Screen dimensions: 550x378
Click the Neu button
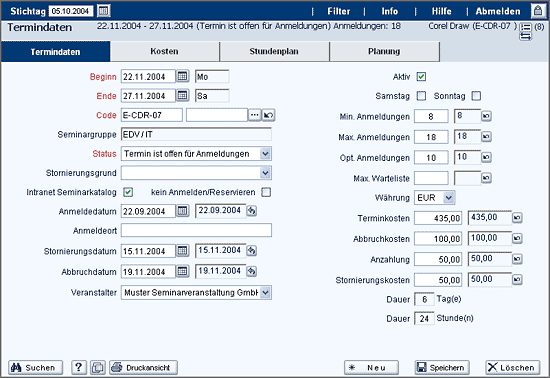pos(371,367)
